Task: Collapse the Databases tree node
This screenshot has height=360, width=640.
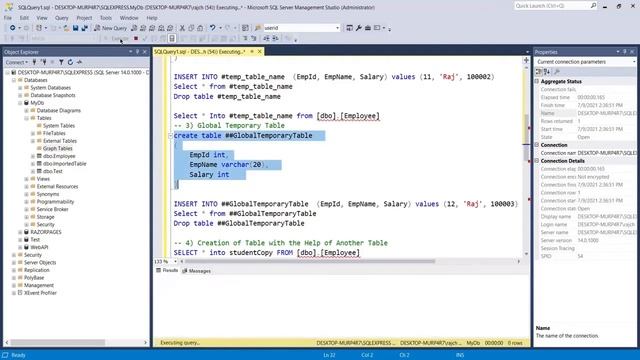Action: point(14,80)
